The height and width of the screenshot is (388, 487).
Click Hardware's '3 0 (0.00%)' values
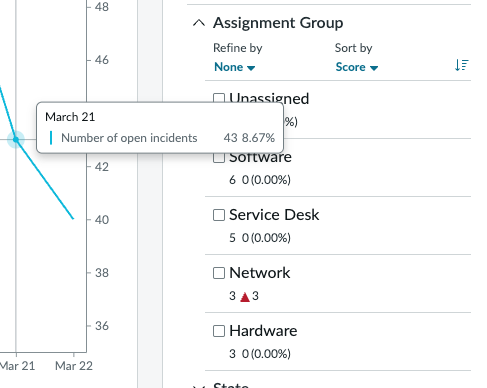tap(260, 354)
